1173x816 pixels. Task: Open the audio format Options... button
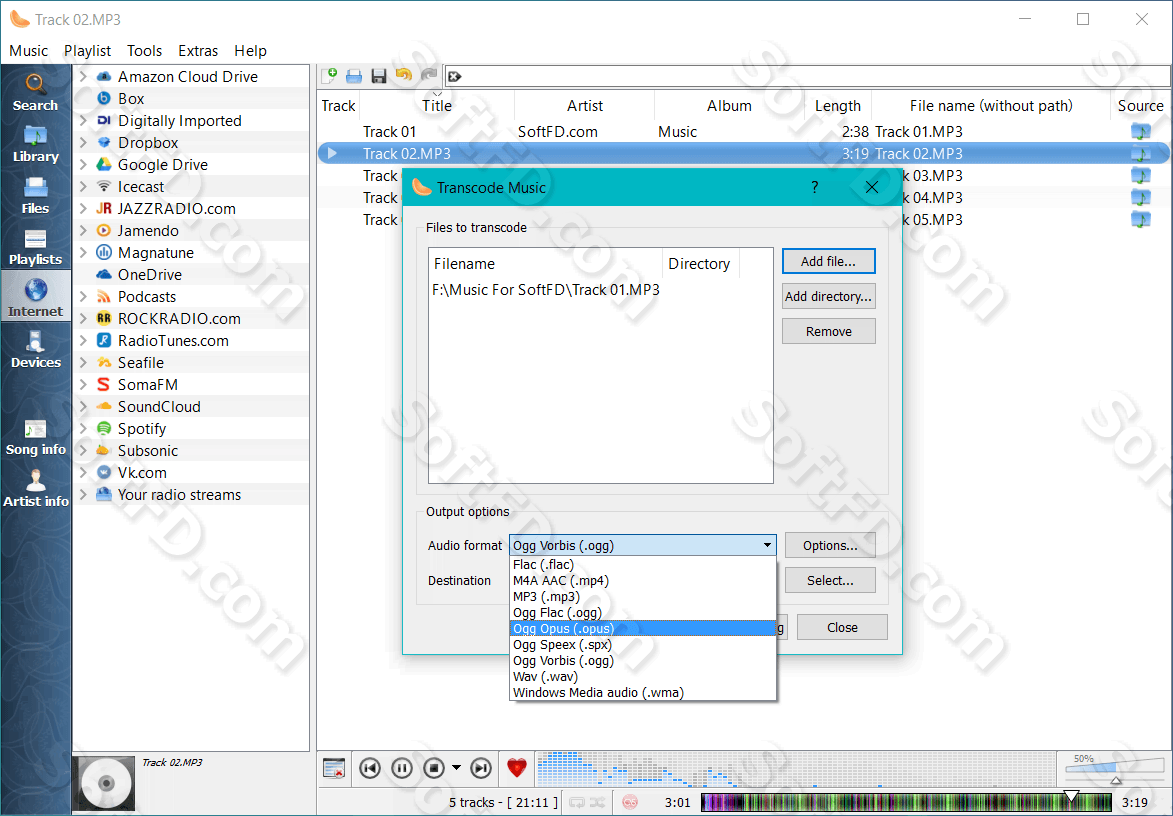tap(830, 545)
